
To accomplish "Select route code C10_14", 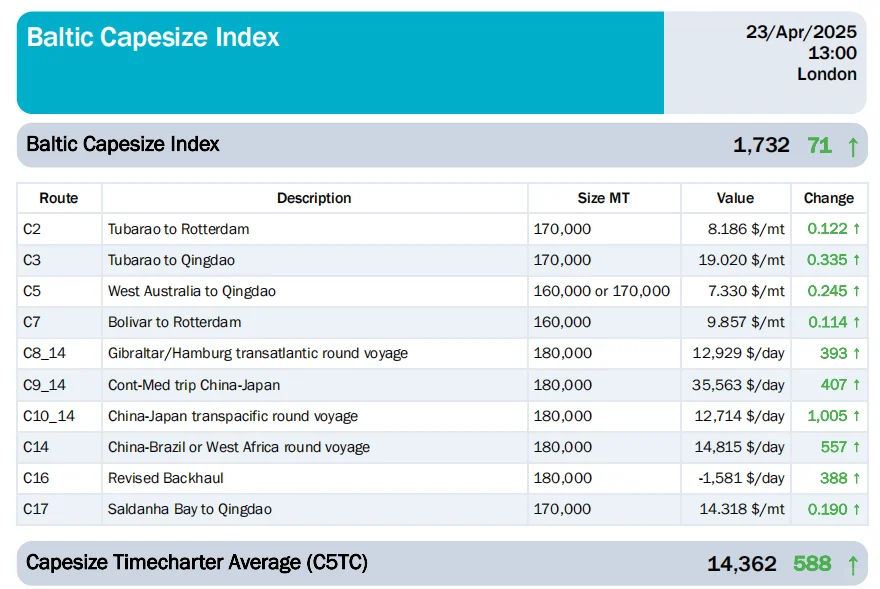I will (x=49, y=416).
